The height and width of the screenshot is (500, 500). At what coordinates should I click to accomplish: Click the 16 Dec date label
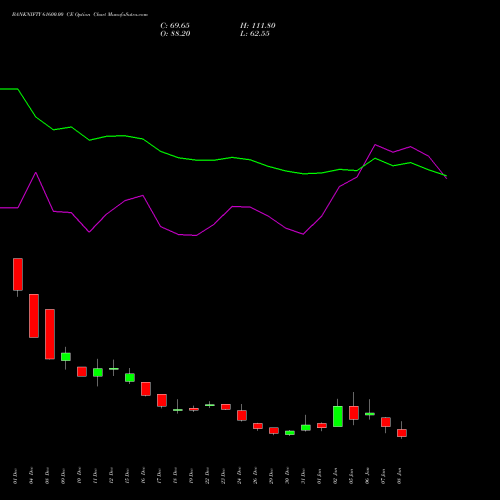(x=143, y=476)
